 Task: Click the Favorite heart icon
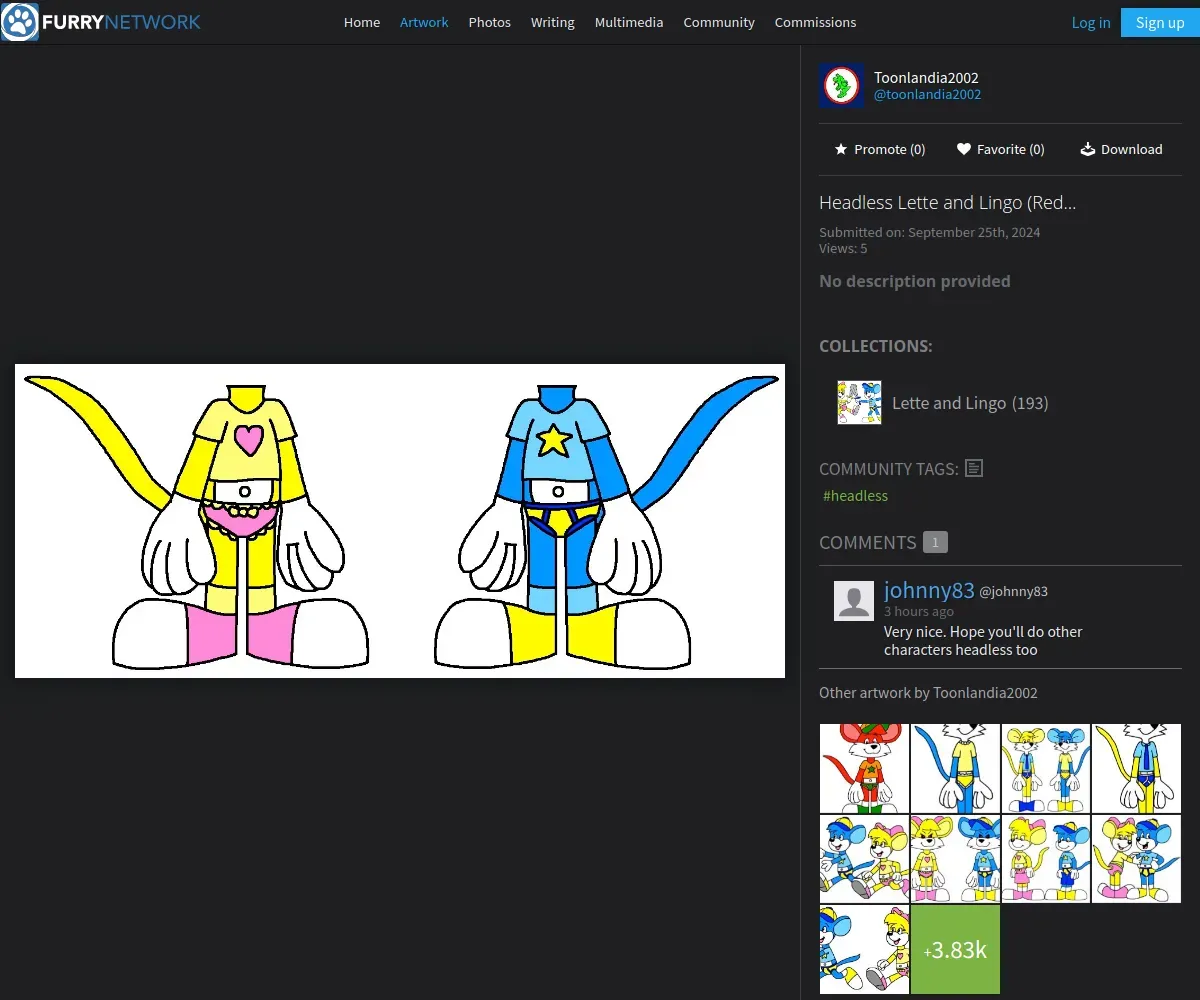pos(964,149)
